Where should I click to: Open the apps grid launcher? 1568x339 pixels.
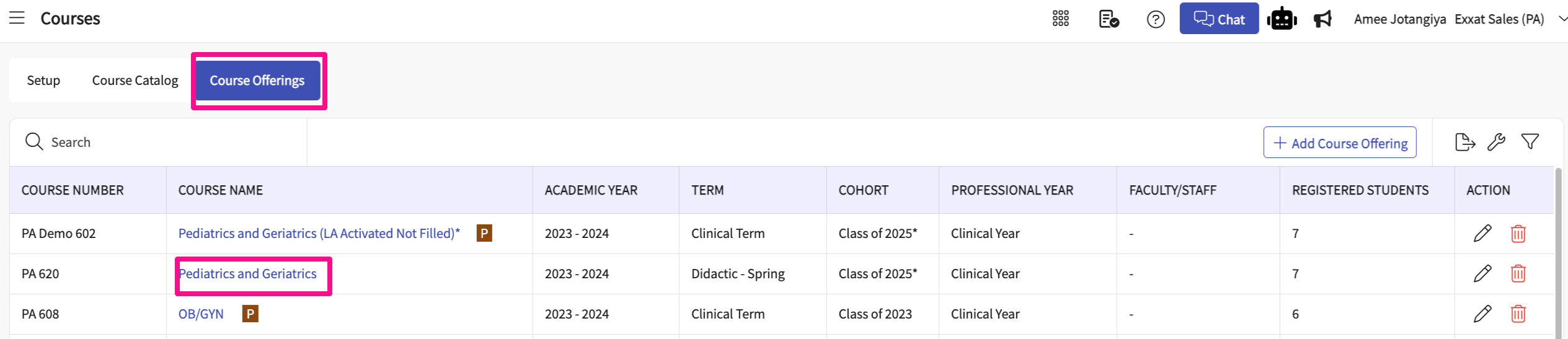pyautogui.click(x=1060, y=19)
